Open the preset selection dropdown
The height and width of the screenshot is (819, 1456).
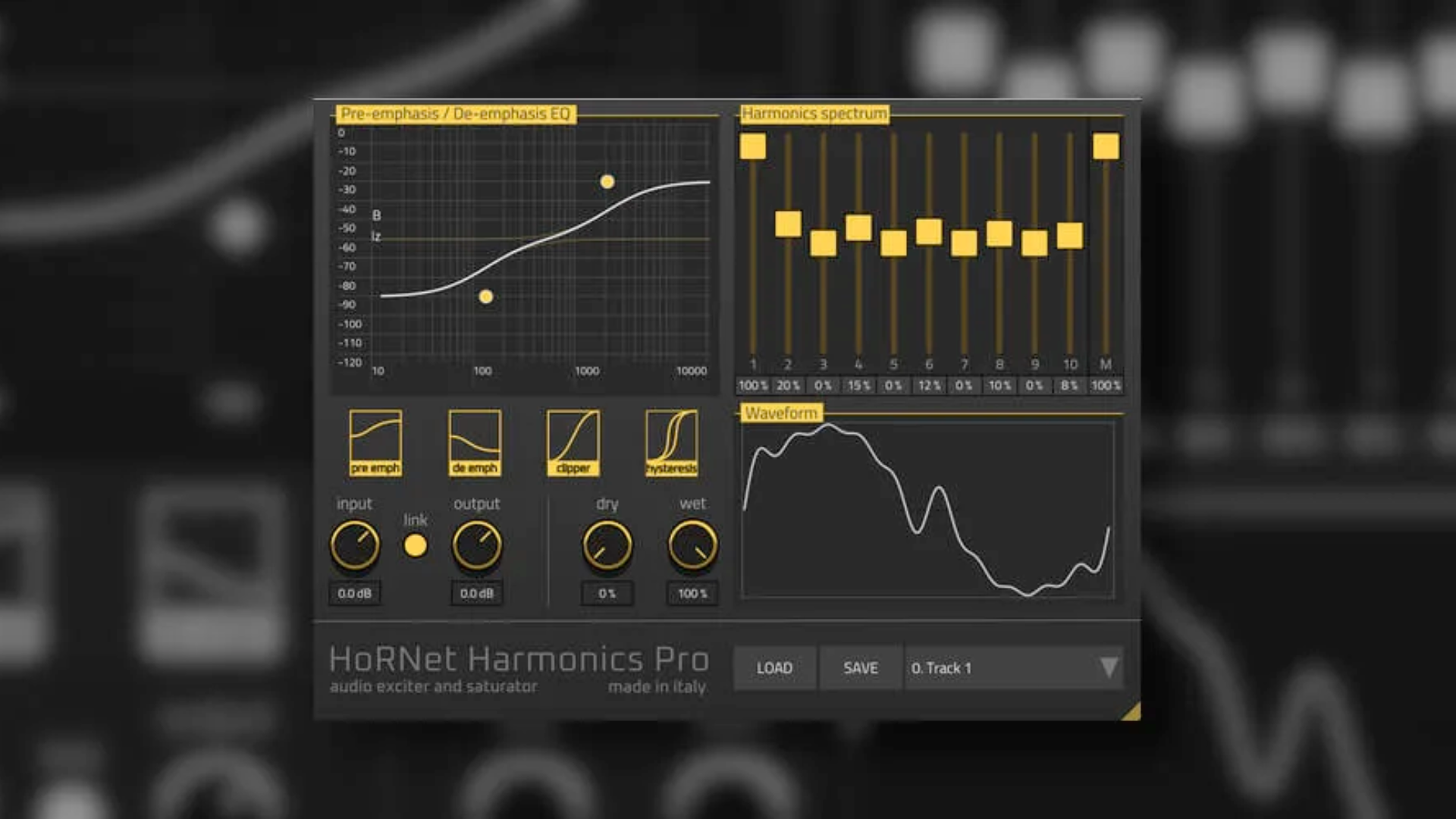coord(1012,668)
